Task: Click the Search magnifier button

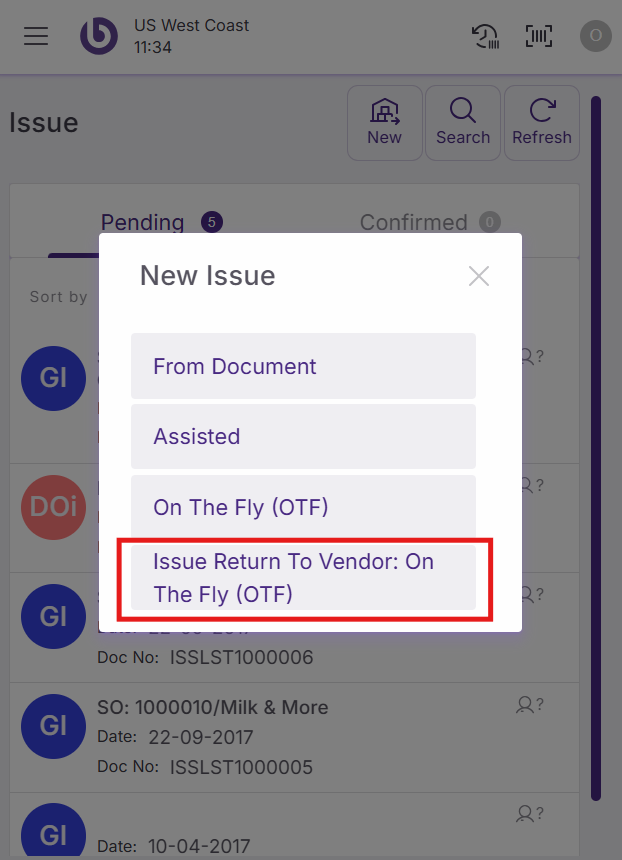Action: [x=463, y=123]
